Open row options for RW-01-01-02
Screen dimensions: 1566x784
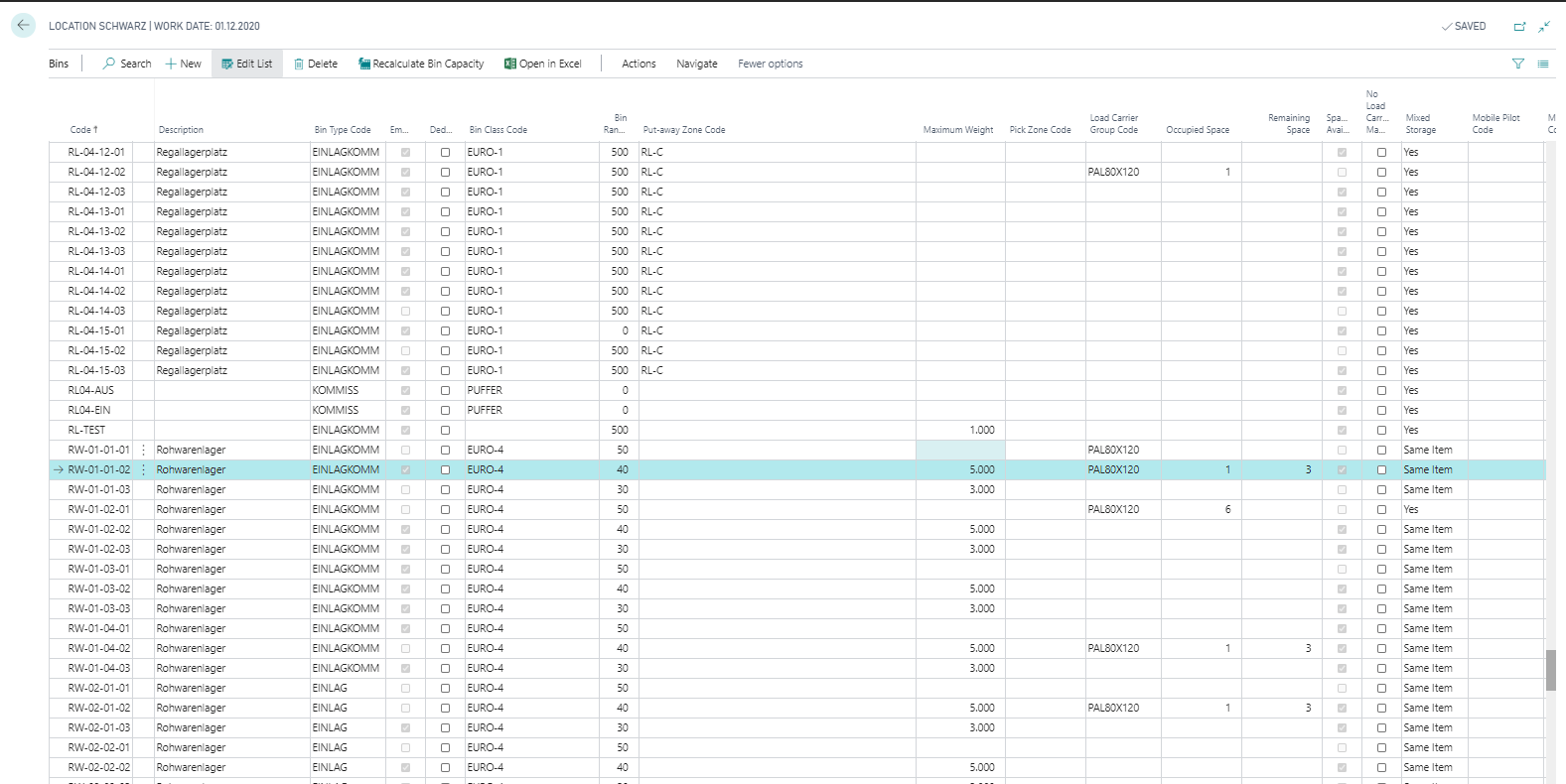[143, 470]
